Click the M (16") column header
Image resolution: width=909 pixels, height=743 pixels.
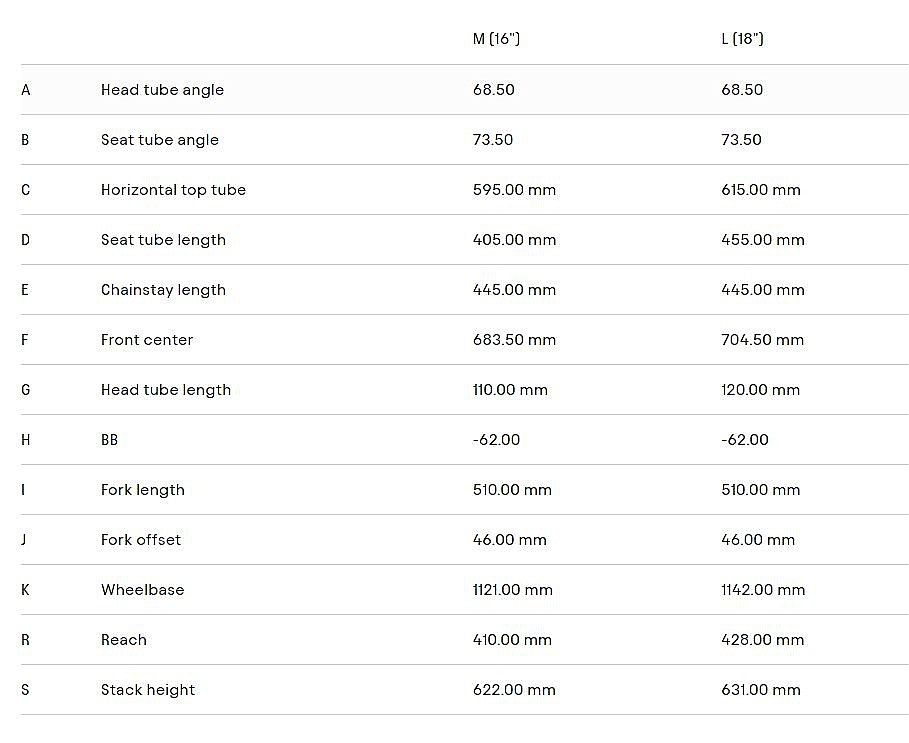[x=496, y=39]
